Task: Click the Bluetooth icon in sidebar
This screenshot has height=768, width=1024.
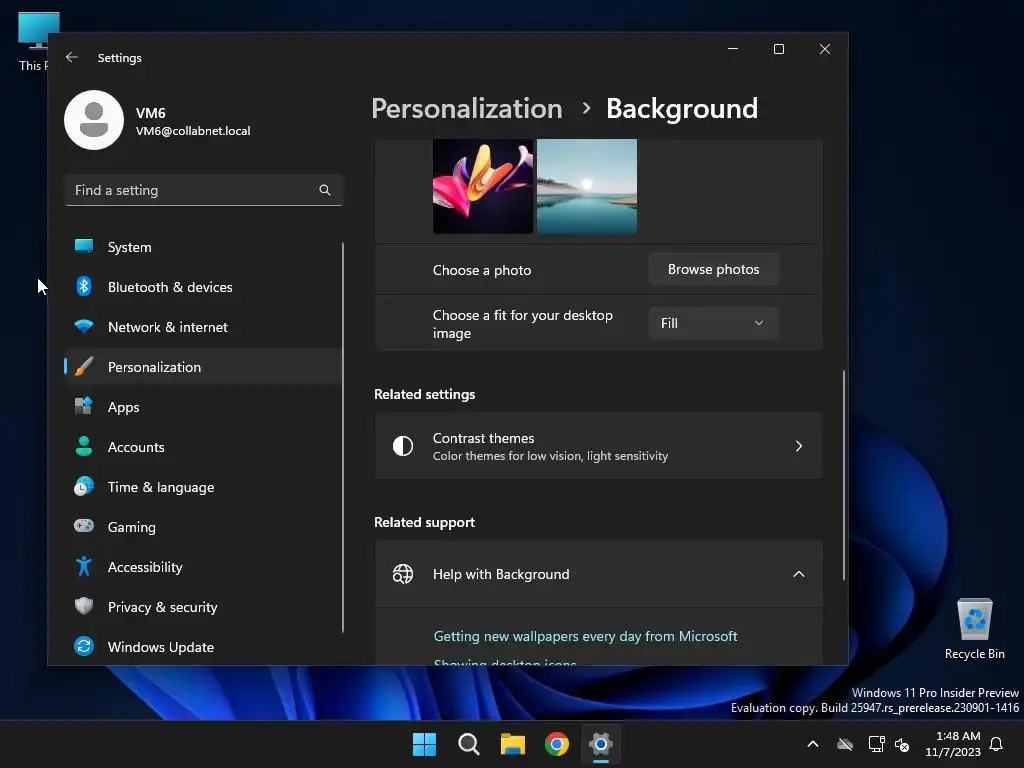Action: [84, 286]
